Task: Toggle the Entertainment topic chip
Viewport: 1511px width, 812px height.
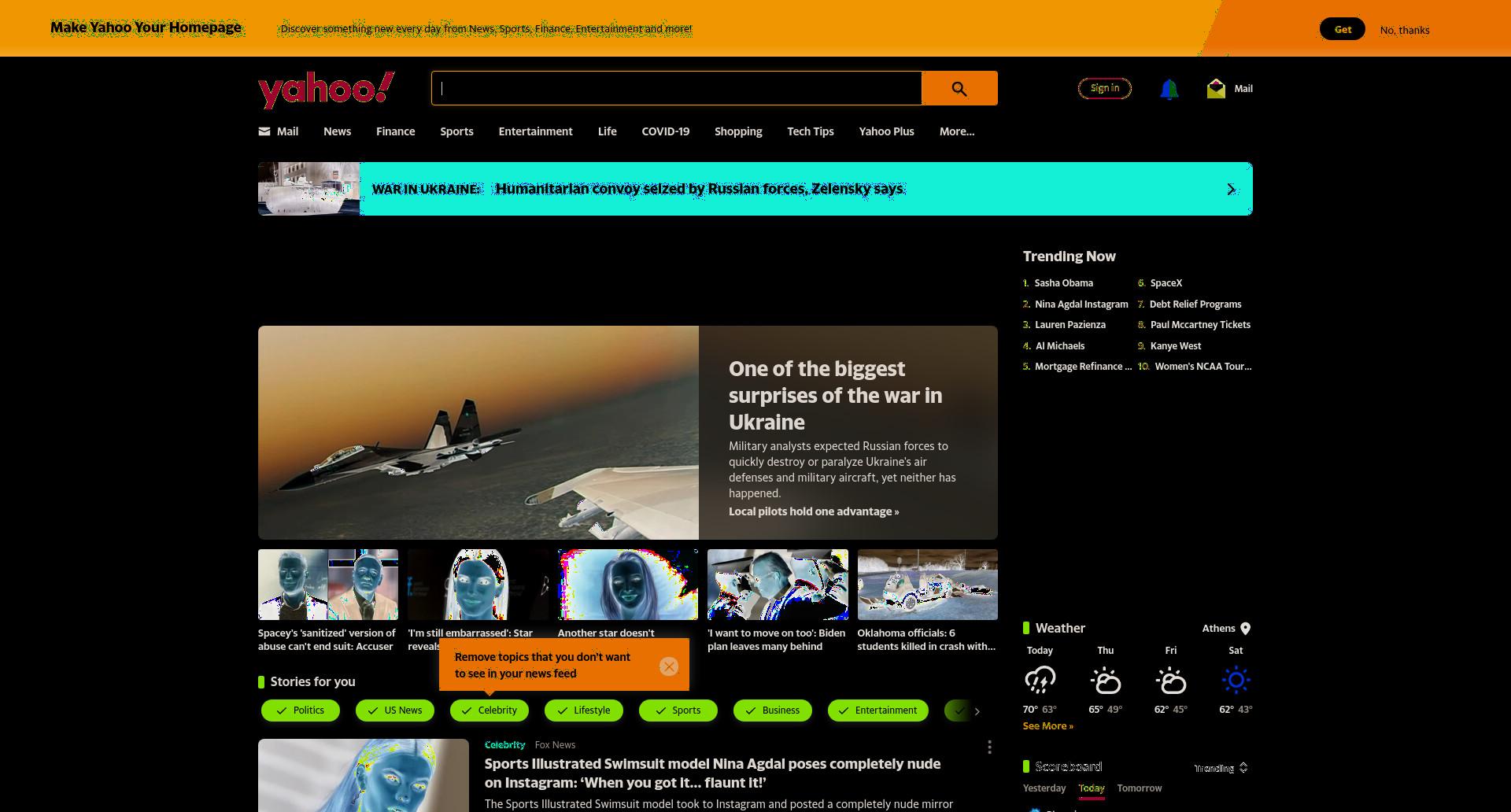Action: [x=878, y=710]
